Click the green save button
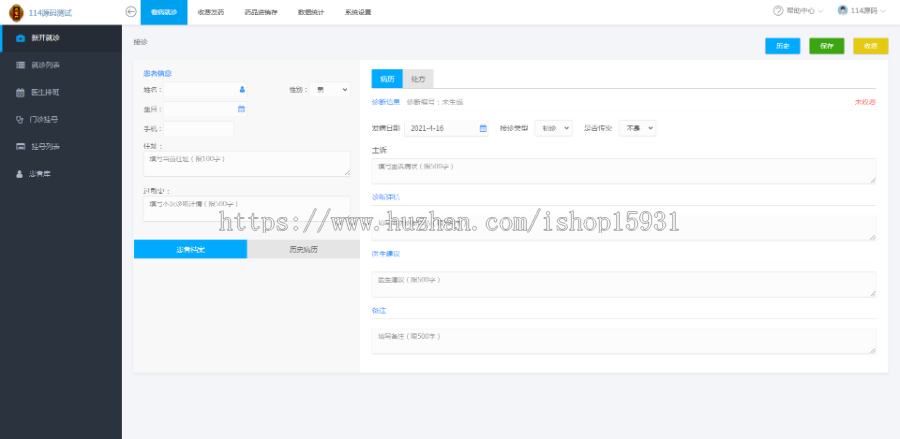The height and width of the screenshot is (439, 900). pos(826,46)
